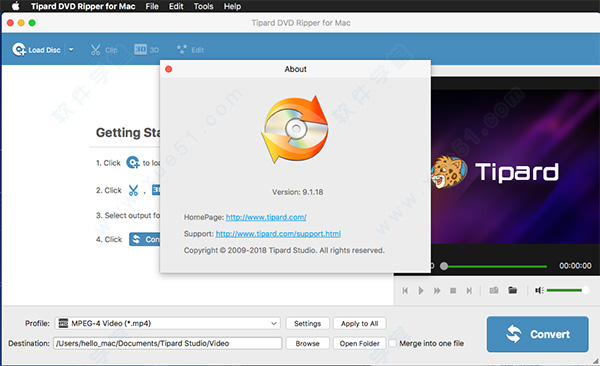Click the Version: 9.1.18 text

(297, 192)
